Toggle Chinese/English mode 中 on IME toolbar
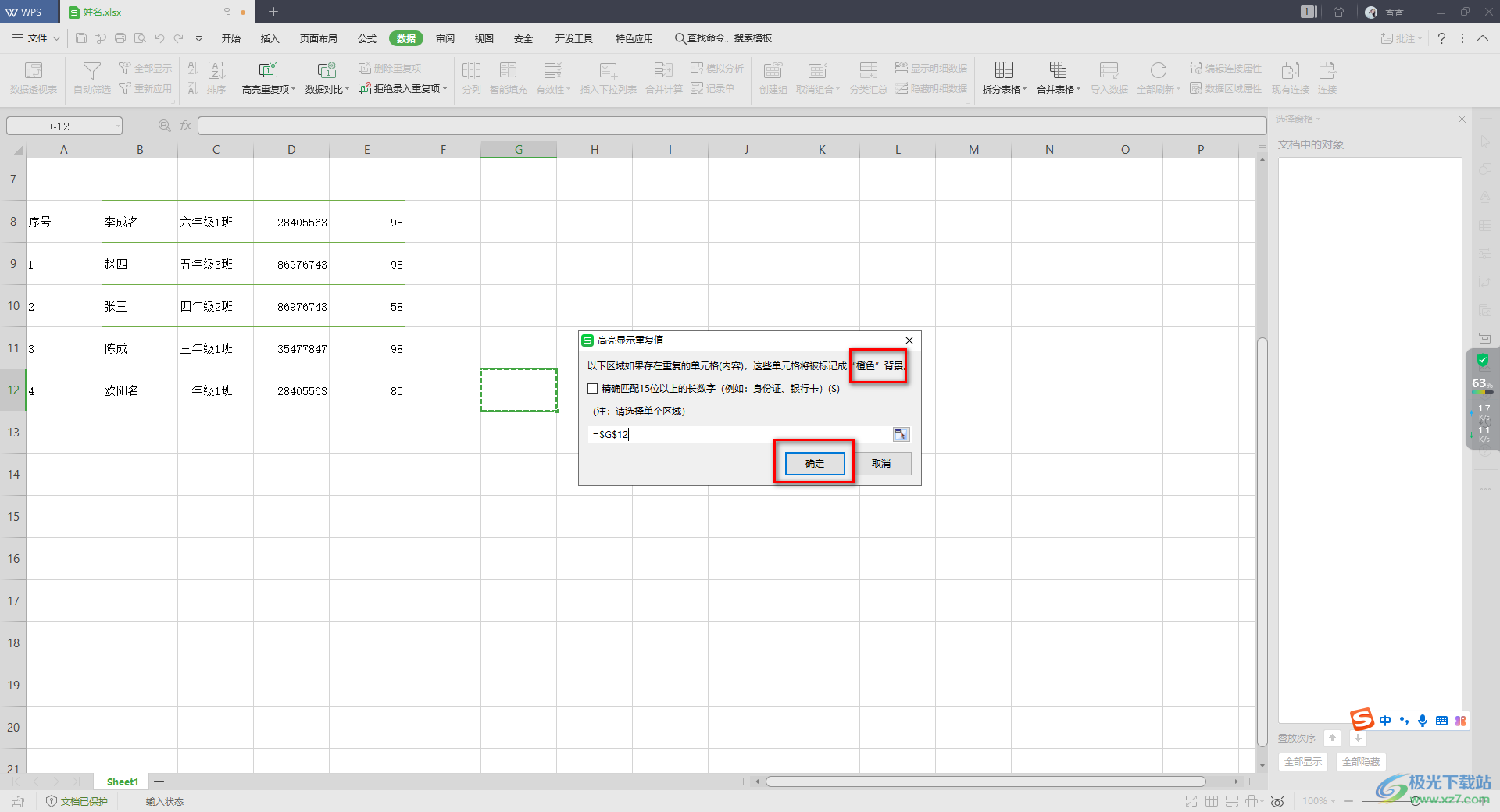Screen dimensions: 1500x812 (1385, 721)
